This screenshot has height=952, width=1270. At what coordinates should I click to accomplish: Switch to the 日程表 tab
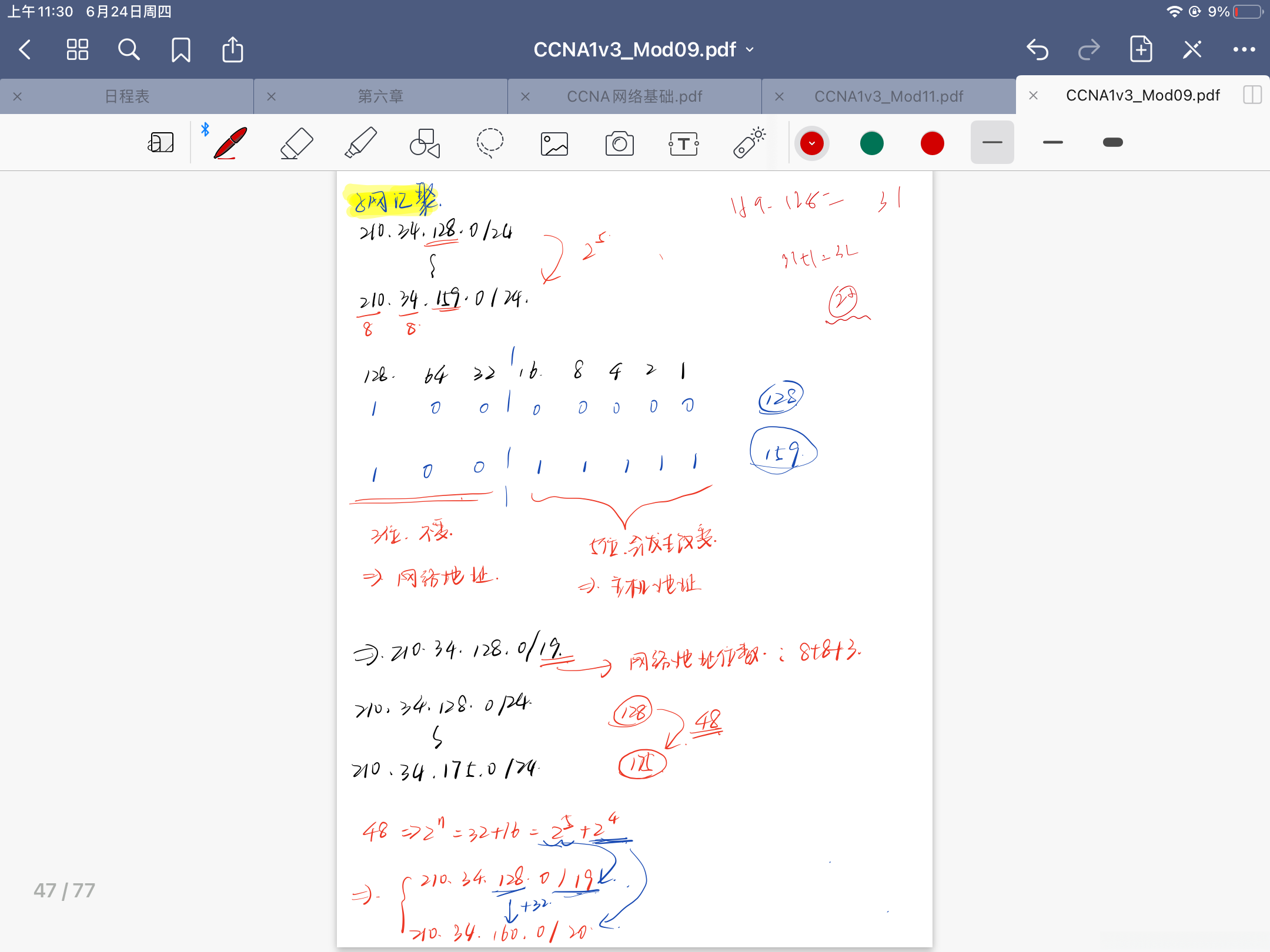[x=126, y=96]
